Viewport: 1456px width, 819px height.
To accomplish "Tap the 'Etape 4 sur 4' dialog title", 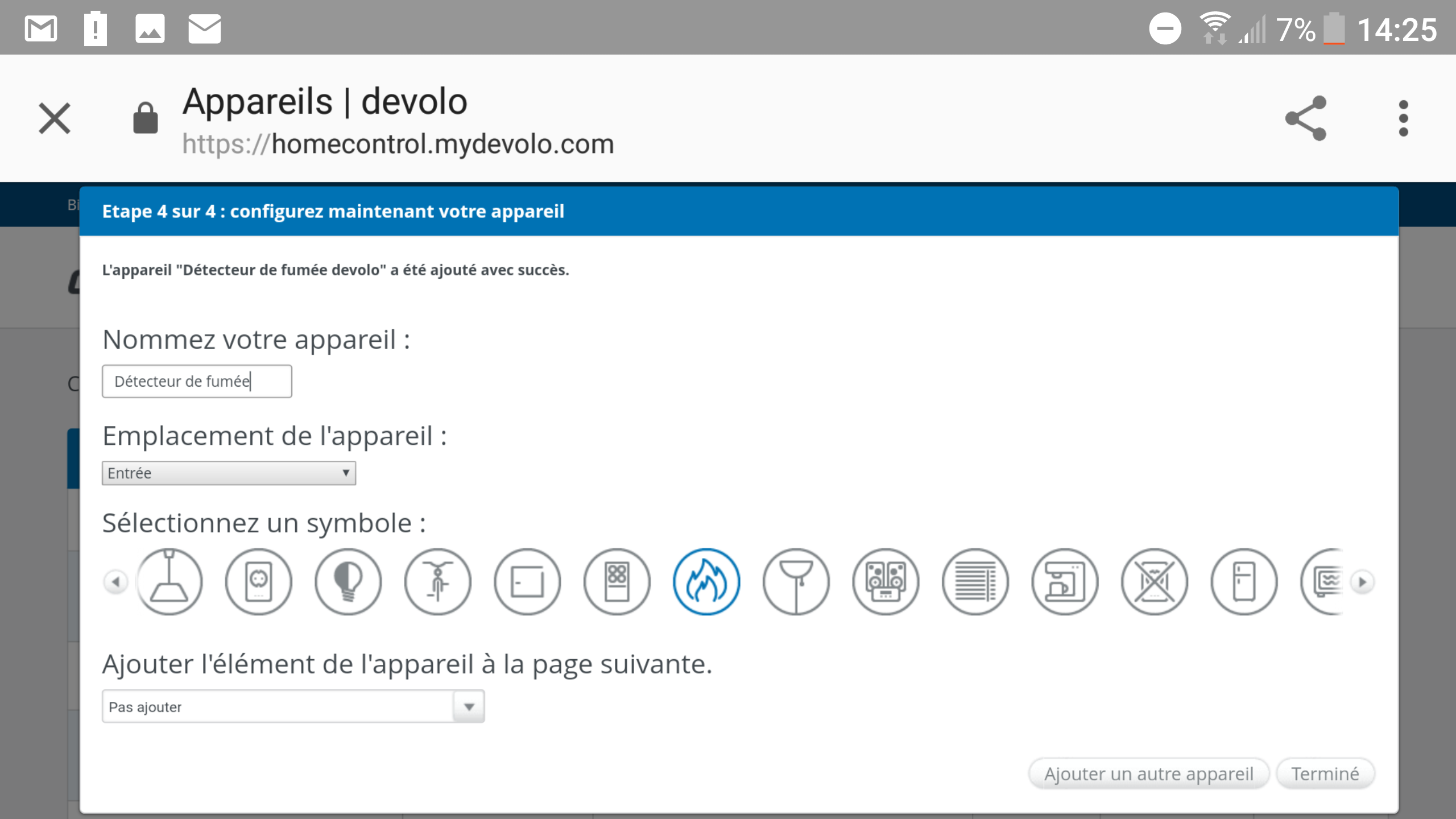I will pyautogui.click(x=333, y=211).
